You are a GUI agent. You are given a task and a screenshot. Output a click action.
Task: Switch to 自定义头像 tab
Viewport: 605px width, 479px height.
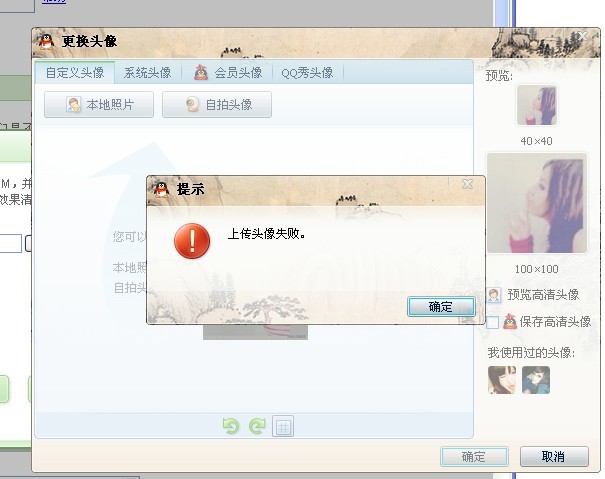(75, 73)
